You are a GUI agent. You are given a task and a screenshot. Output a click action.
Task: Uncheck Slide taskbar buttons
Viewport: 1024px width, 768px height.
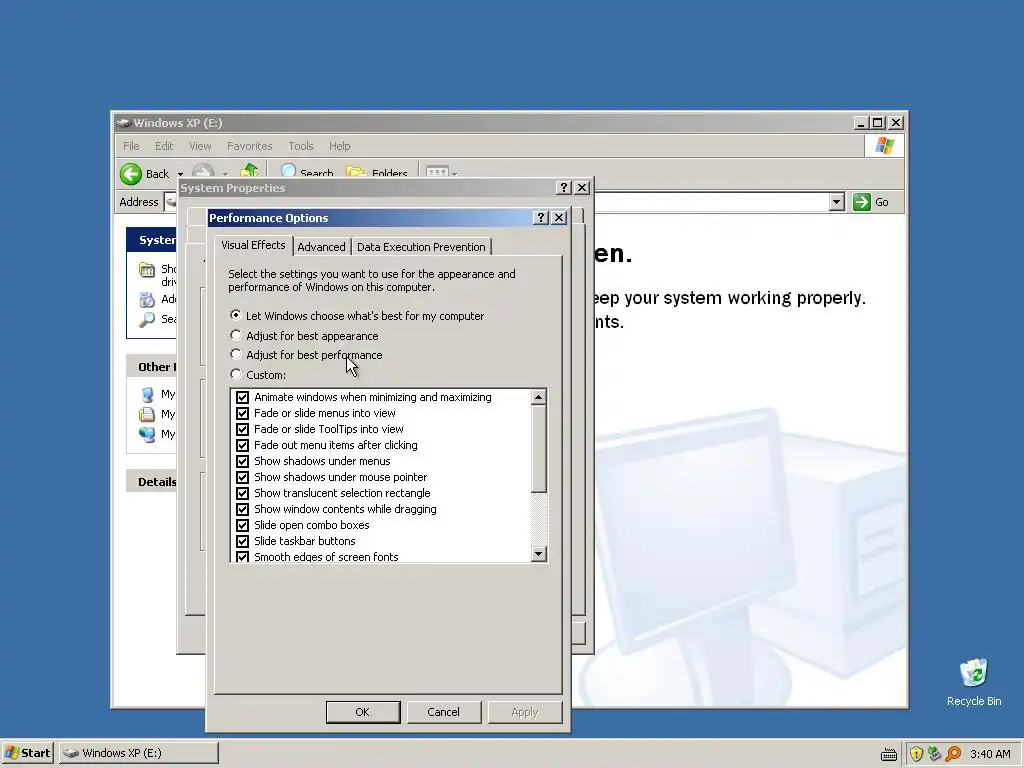coord(242,541)
